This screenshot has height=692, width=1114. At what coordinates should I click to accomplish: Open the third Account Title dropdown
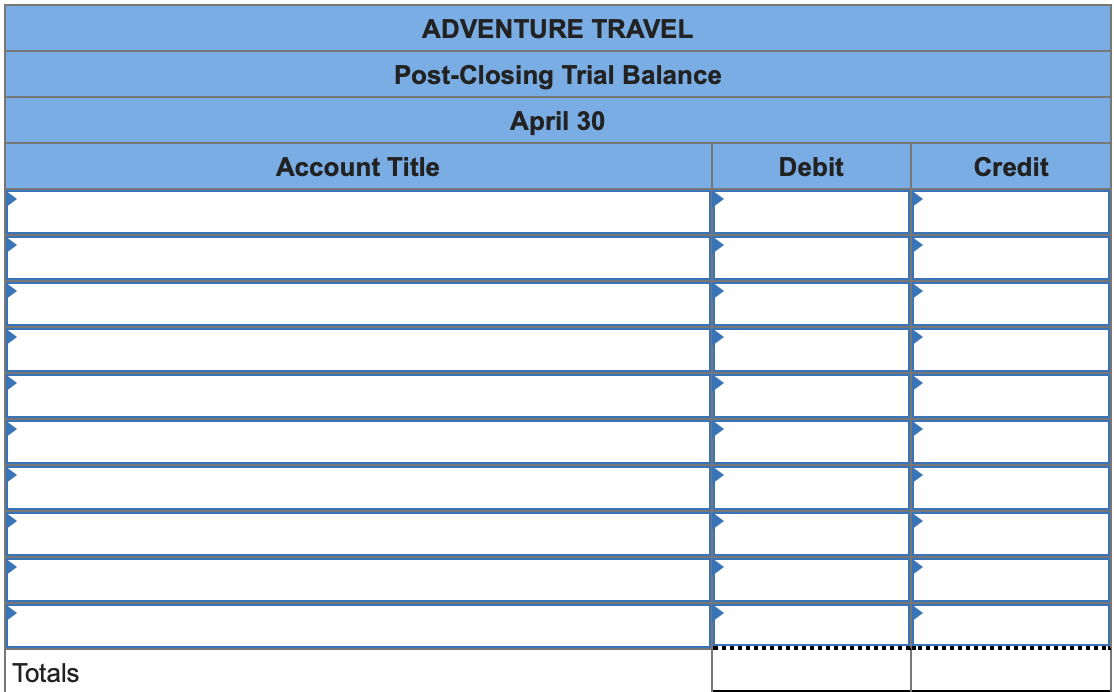coord(355,303)
